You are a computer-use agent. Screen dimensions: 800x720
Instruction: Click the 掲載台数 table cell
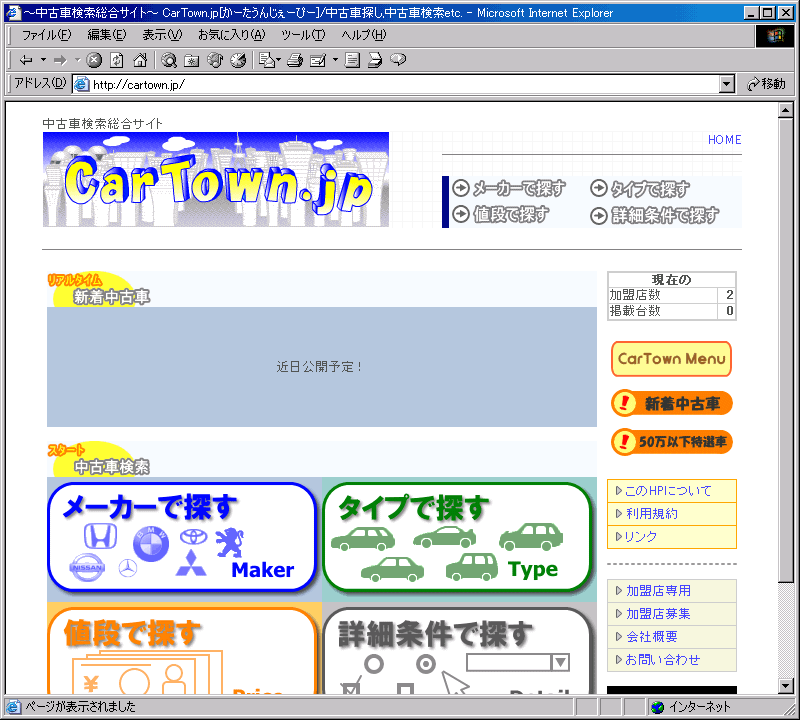point(662,311)
